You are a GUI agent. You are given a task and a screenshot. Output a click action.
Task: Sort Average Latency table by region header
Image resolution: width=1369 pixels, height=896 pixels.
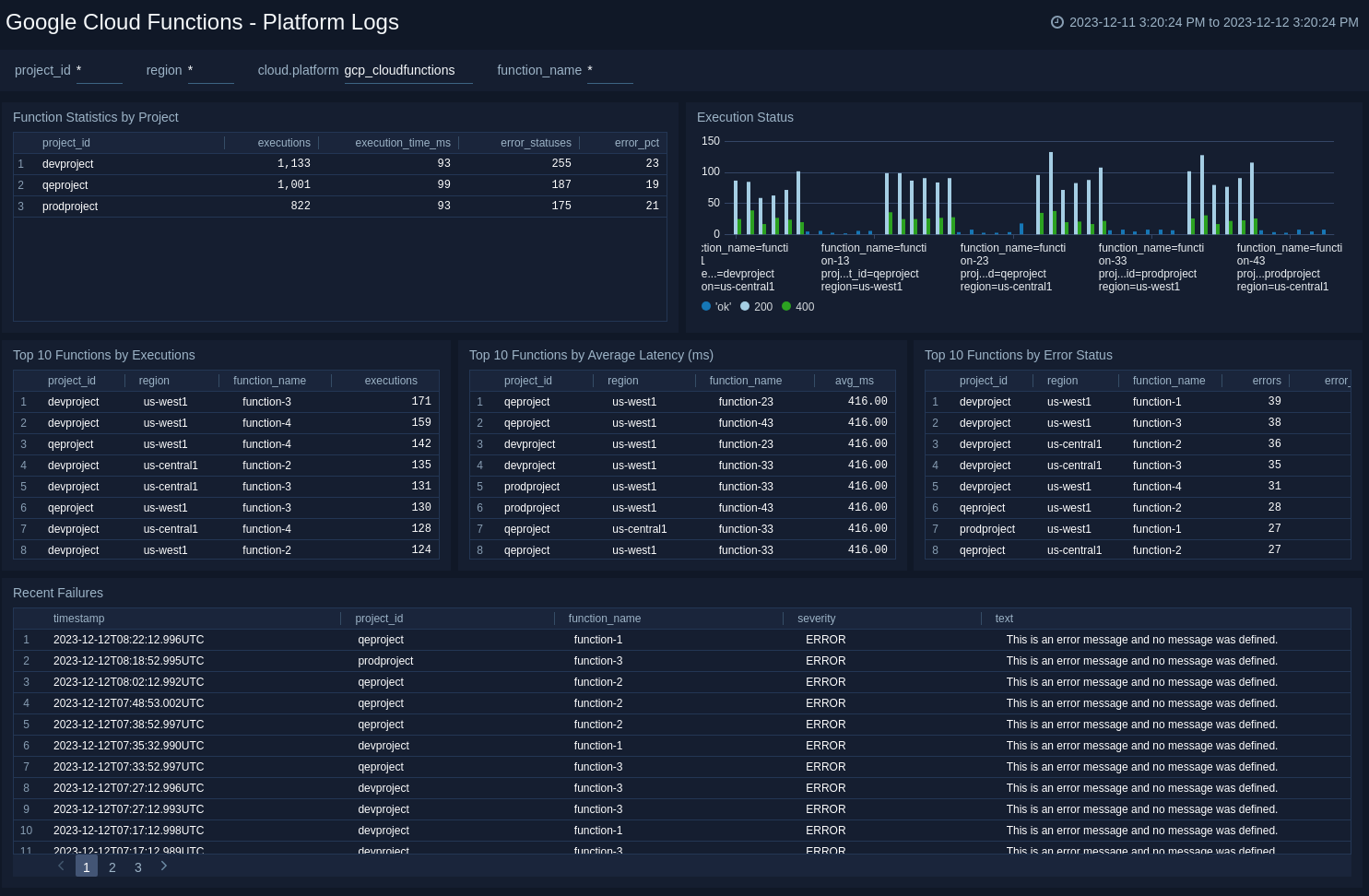(623, 381)
